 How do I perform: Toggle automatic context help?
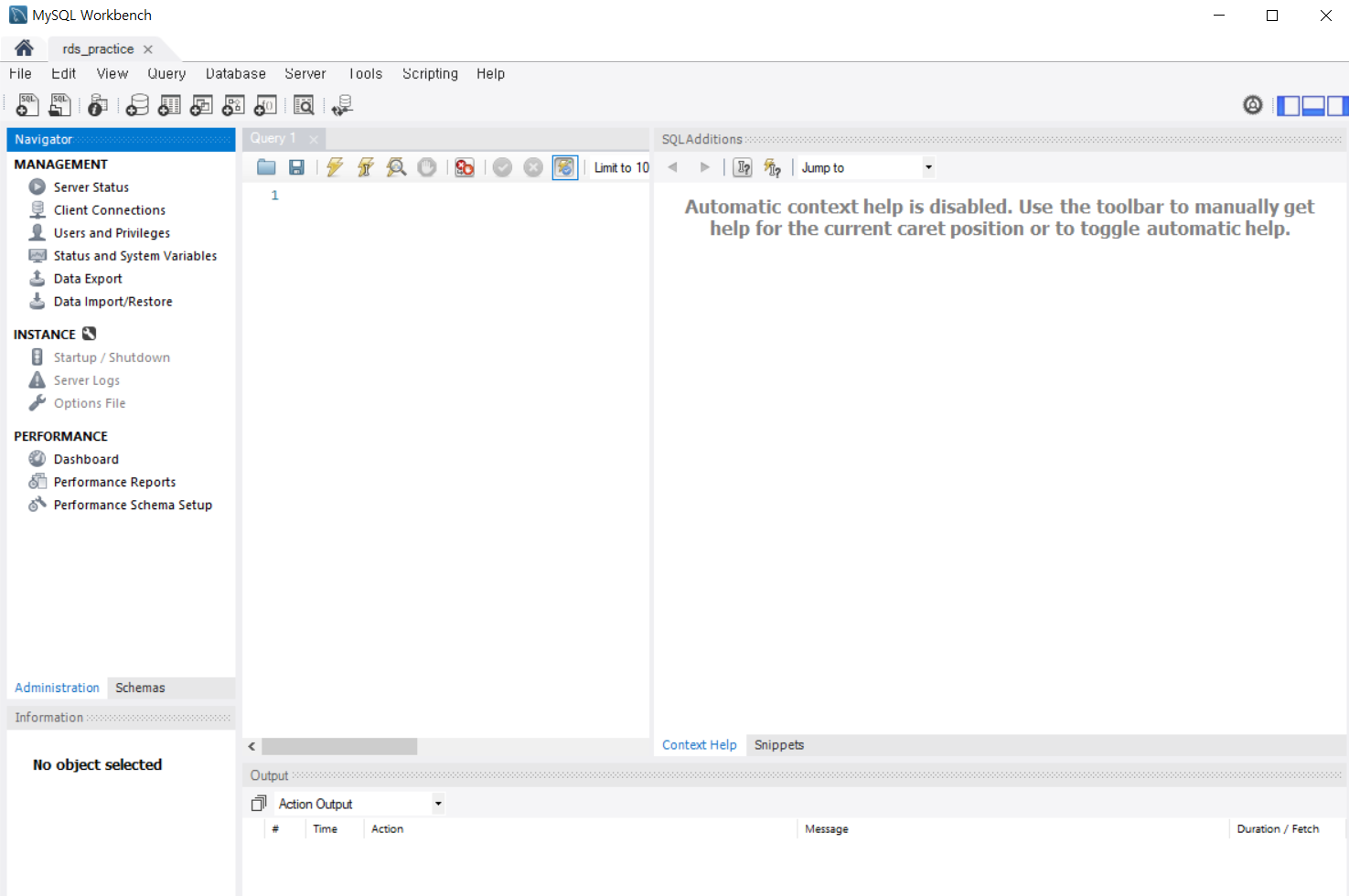click(773, 167)
